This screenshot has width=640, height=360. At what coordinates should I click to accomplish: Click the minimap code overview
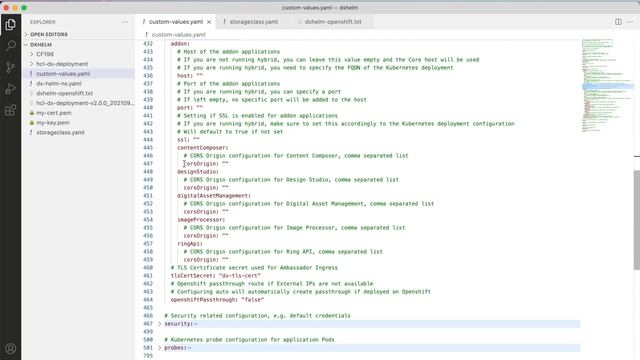tap(607, 86)
